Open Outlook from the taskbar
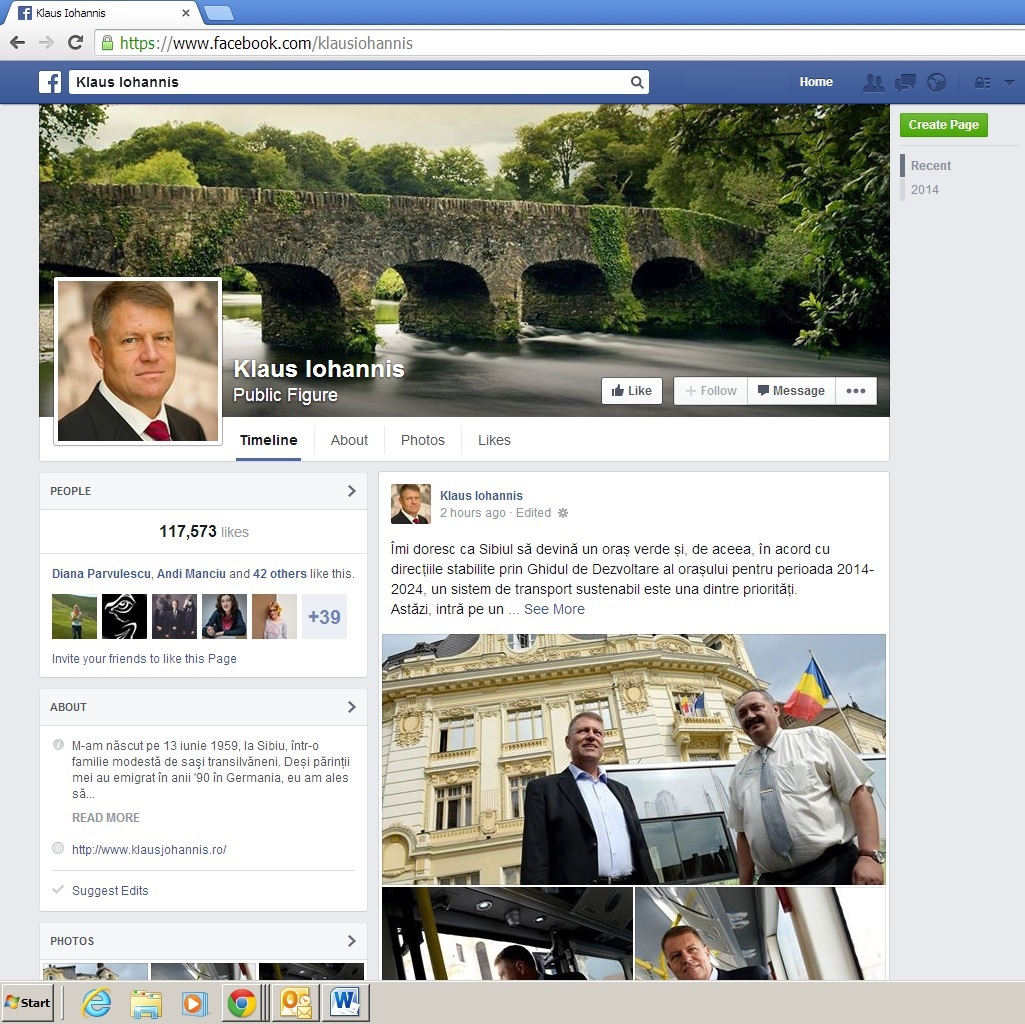Screen dimensions: 1025x1024 coord(295,1003)
